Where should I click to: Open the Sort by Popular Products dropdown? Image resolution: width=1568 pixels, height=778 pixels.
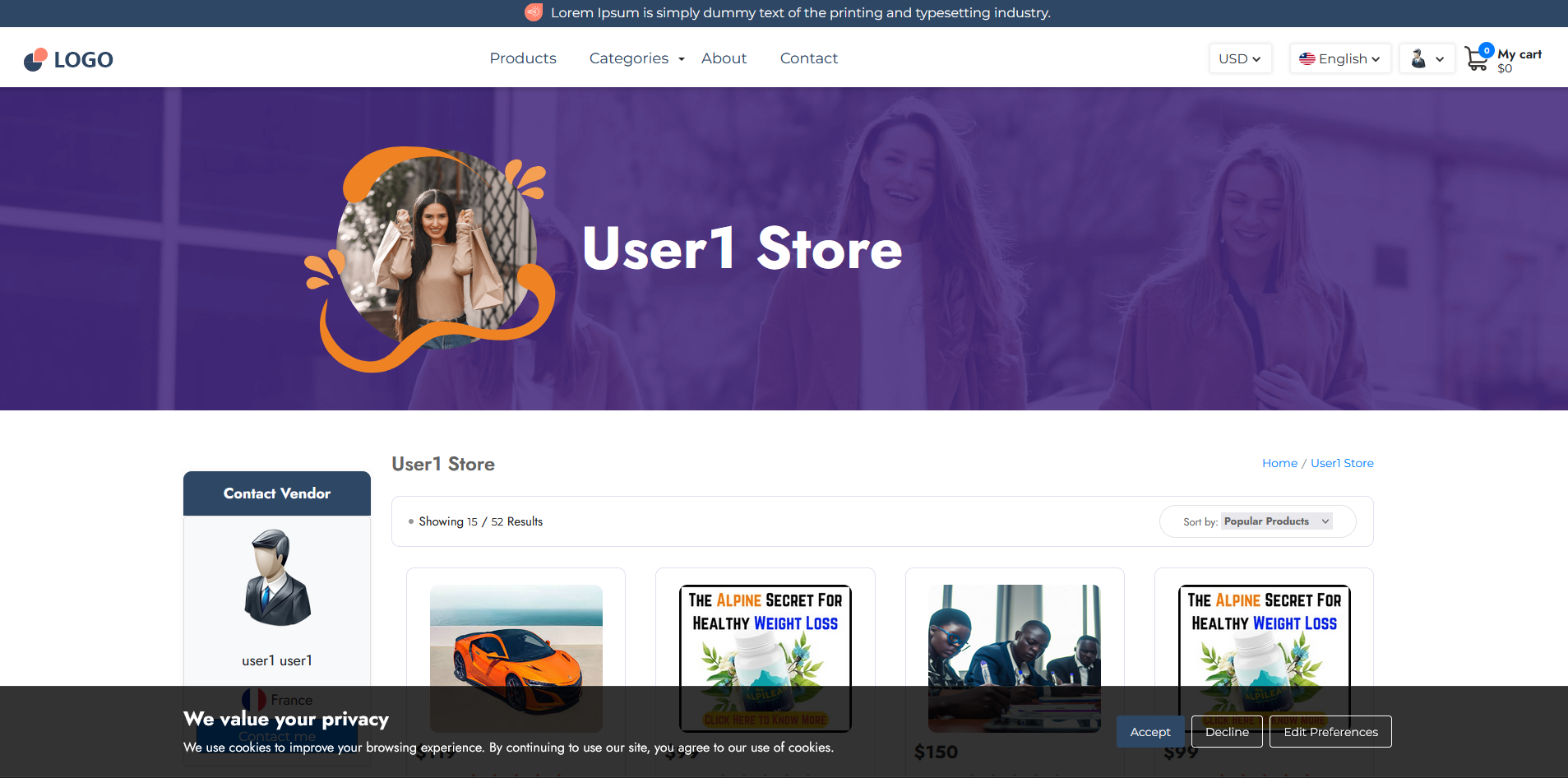coord(1276,521)
